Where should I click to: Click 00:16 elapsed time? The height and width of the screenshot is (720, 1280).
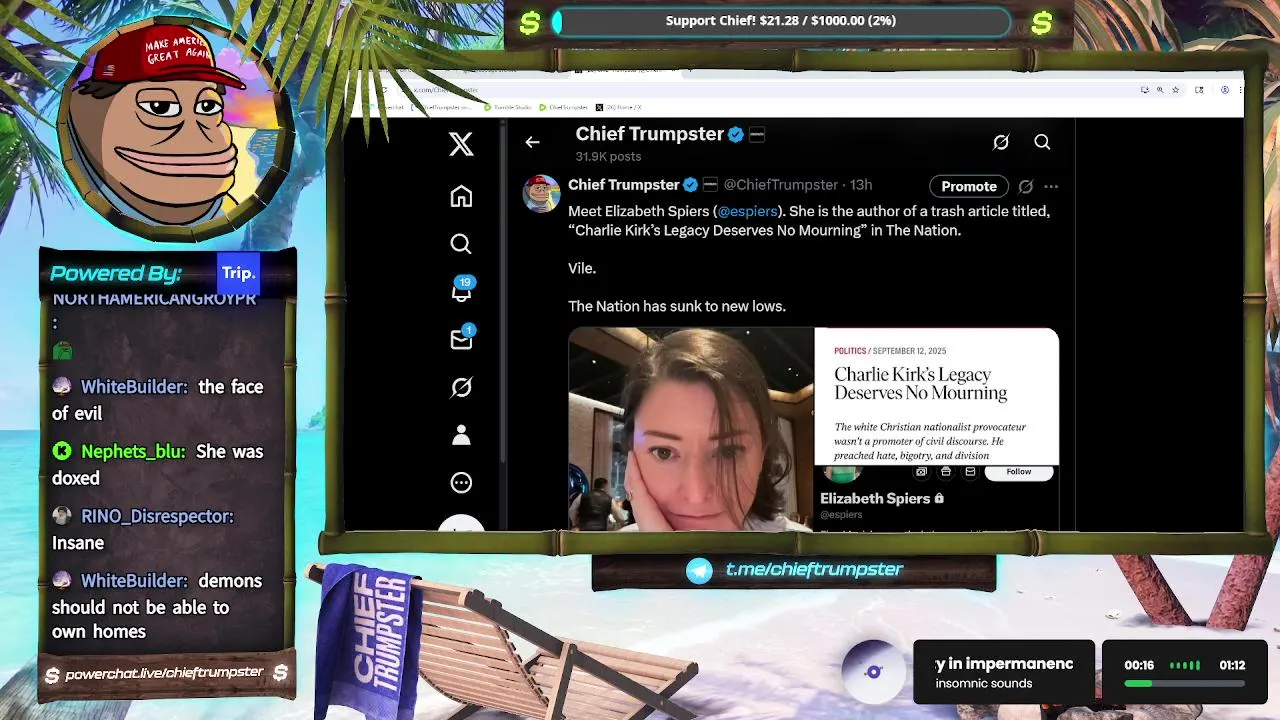tap(1139, 665)
